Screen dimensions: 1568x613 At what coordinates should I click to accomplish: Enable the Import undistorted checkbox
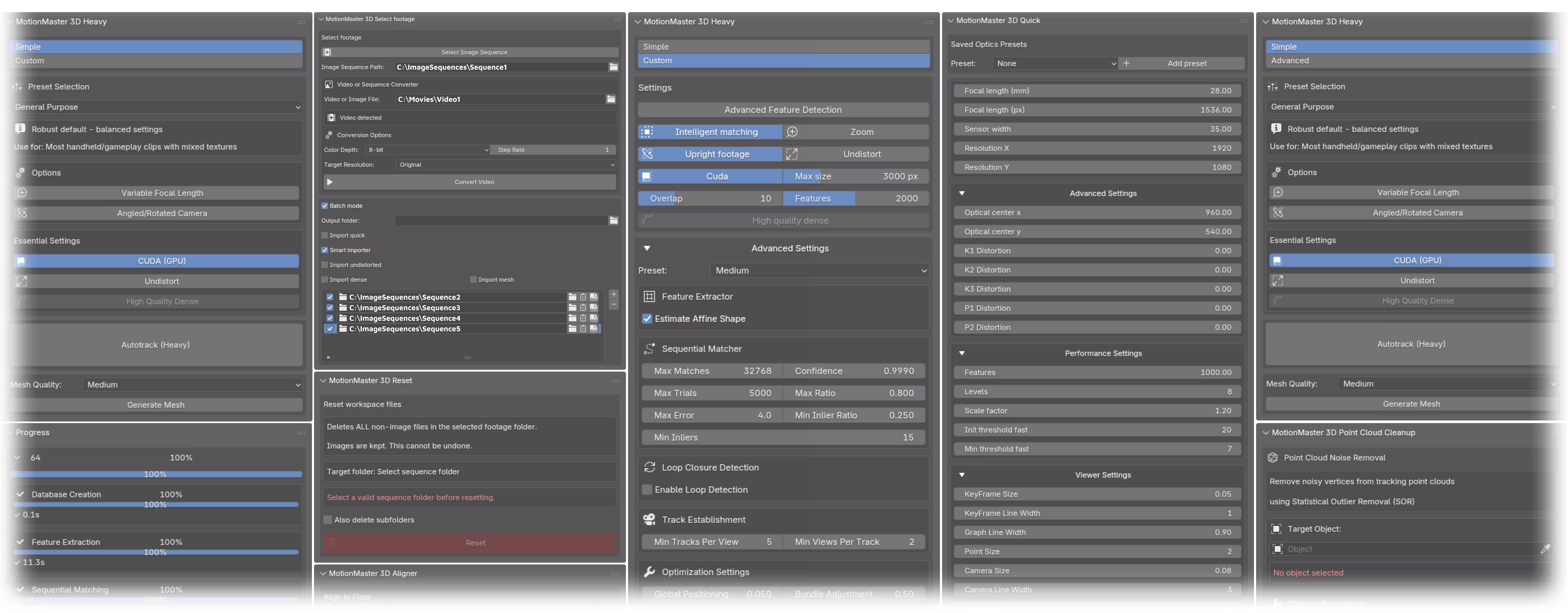point(324,265)
